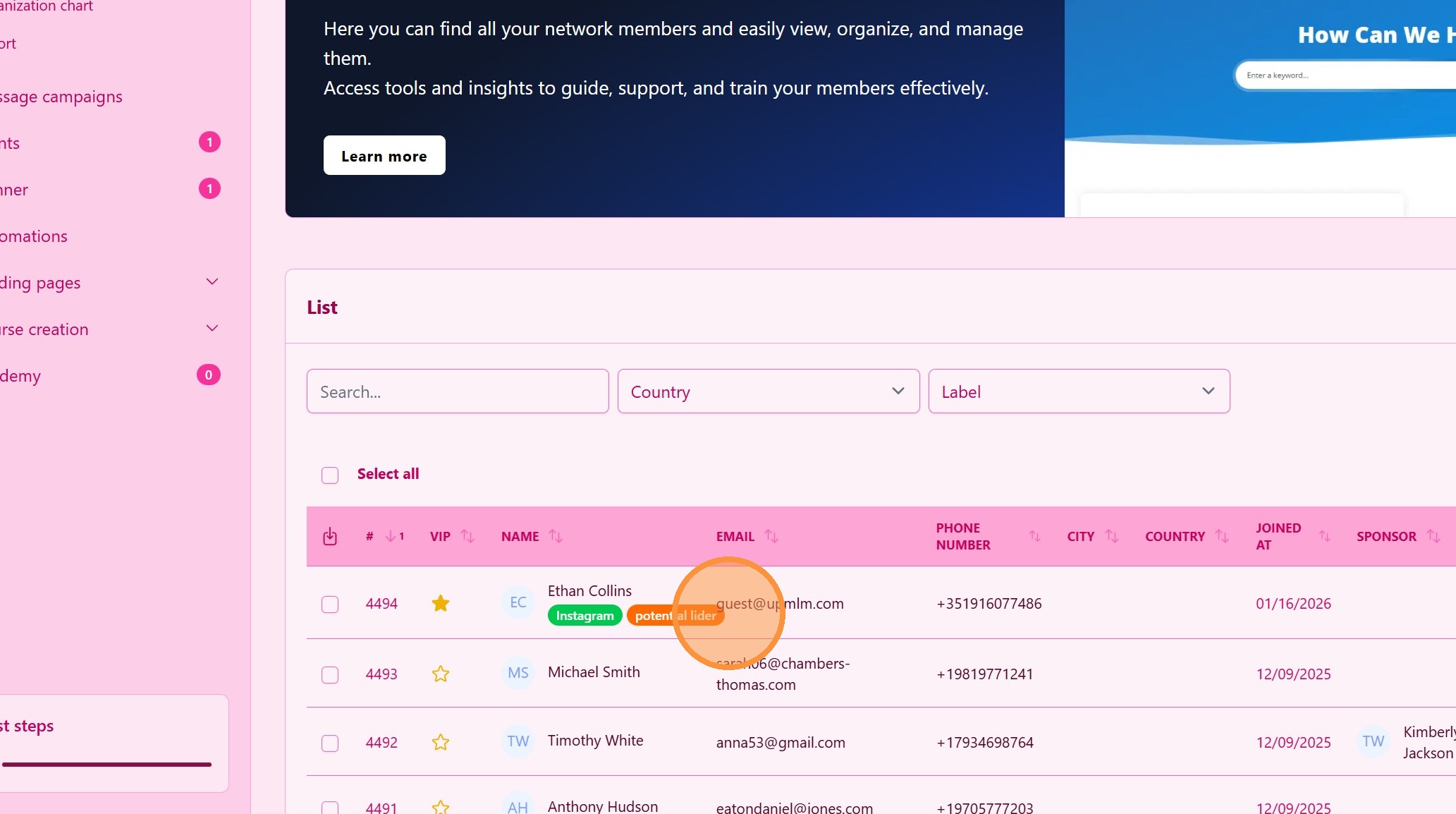Click the Learn more button
Image resolution: width=1456 pixels, height=814 pixels.
(384, 156)
